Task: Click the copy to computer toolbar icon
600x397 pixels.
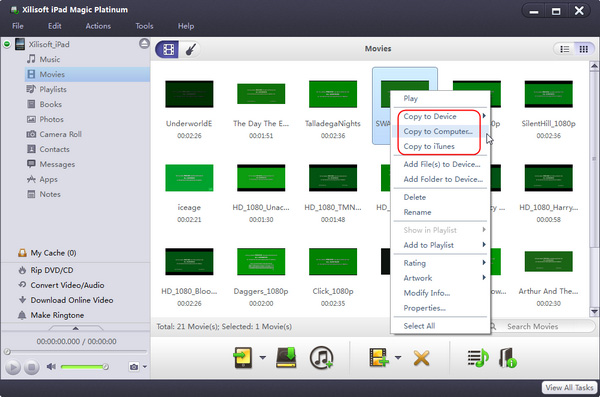Action: coord(286,358)
